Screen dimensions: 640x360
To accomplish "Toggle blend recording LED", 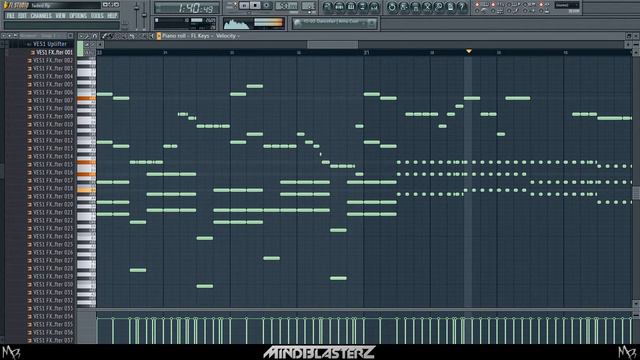I will point(509,4).
